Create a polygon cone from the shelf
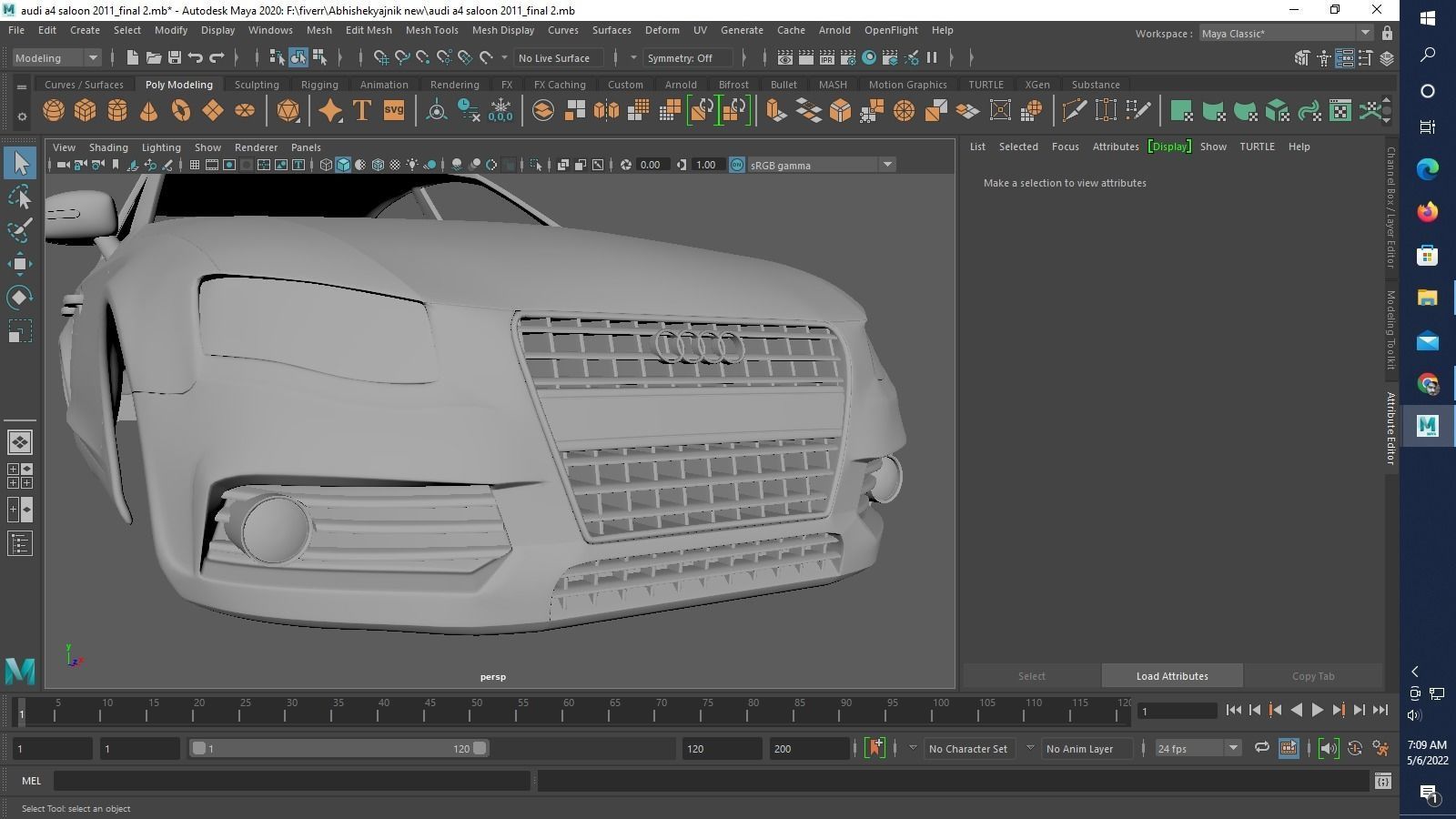Screen dimensions: 1456x819 click(x=148, y=111)
